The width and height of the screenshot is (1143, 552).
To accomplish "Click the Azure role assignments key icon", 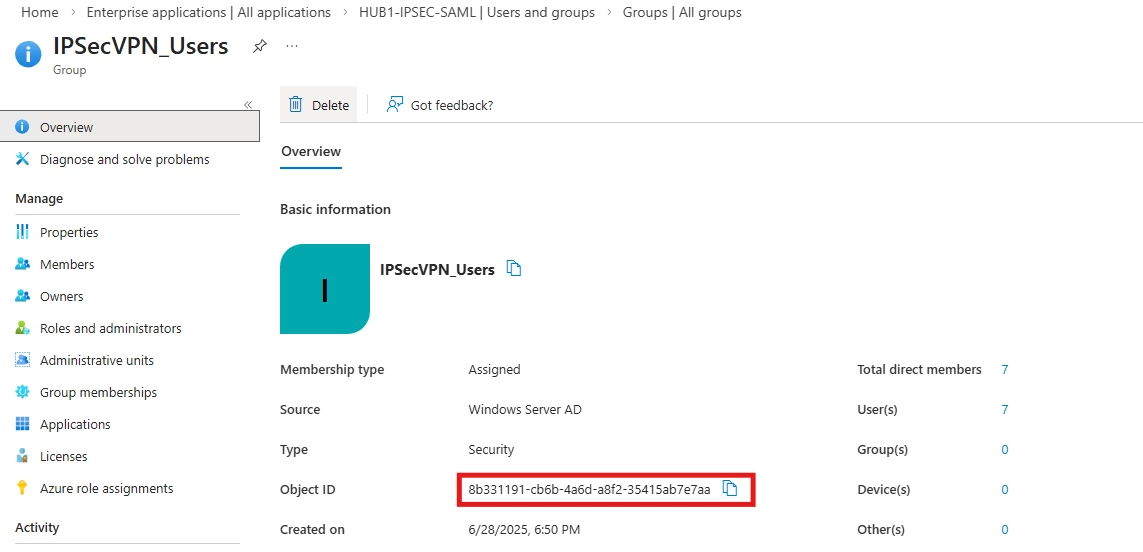I will [23, 488].
